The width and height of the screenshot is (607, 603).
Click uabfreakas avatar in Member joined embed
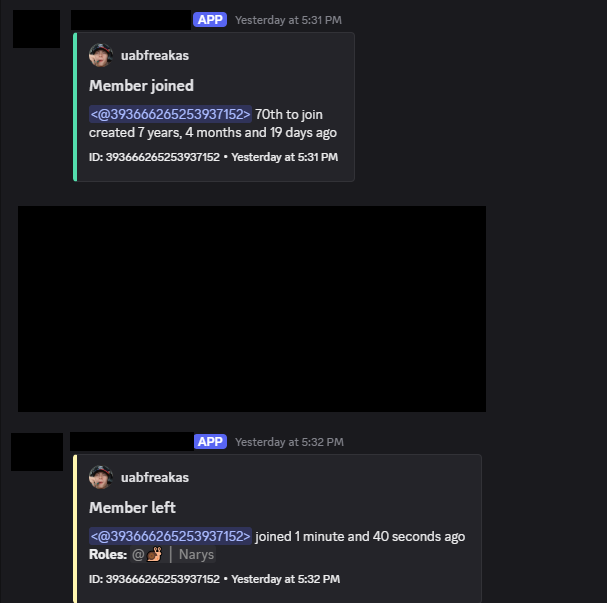pos(101,55)
